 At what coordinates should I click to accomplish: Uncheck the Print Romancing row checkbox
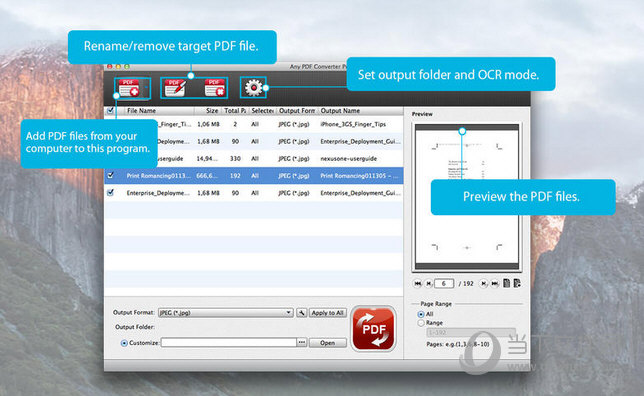click(x=110, y=175)
